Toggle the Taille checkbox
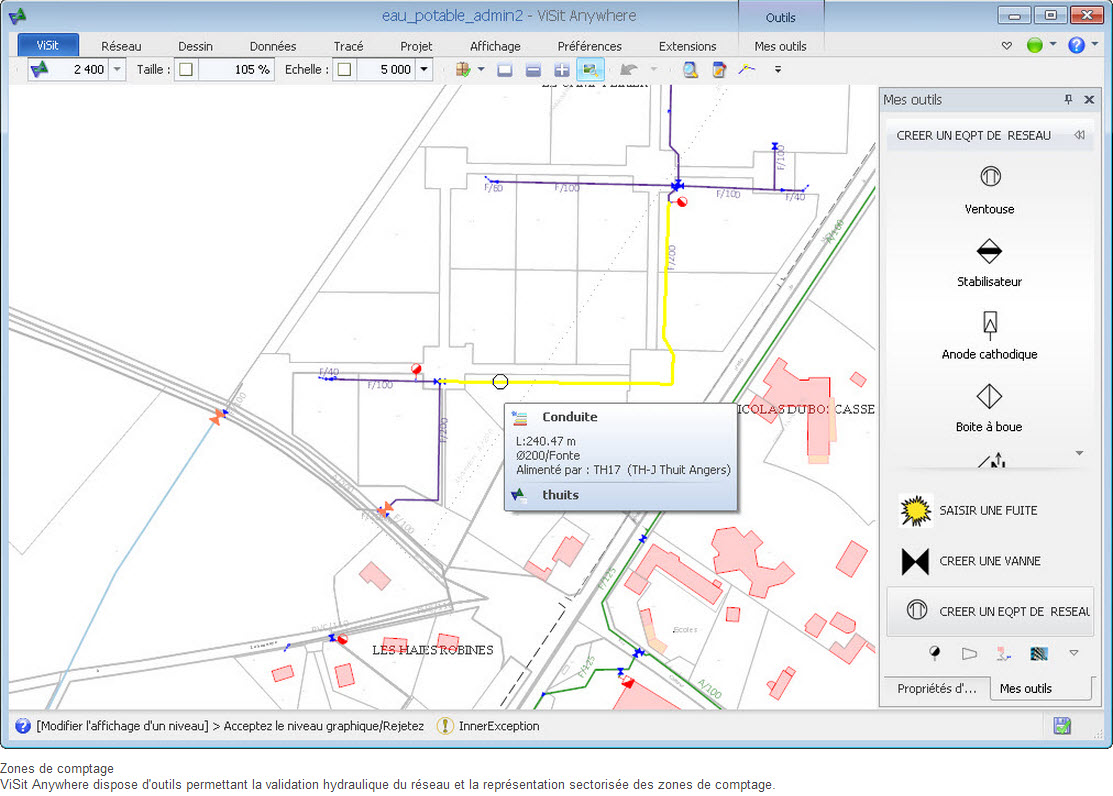The height and width of the screenshot is (796, 1113). (186, 70)
